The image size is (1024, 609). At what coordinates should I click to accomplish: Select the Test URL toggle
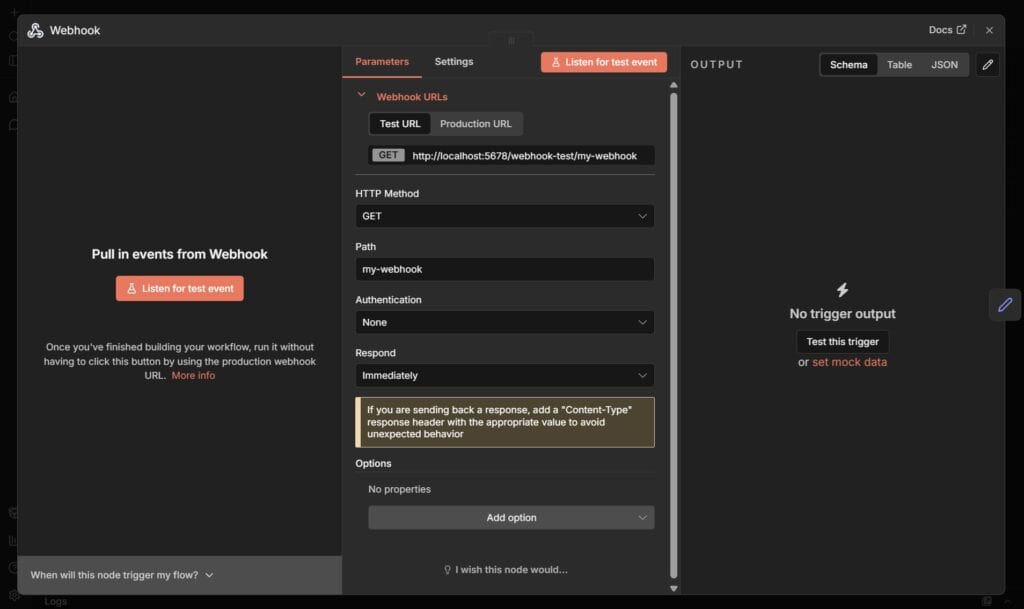click(400, 124)
